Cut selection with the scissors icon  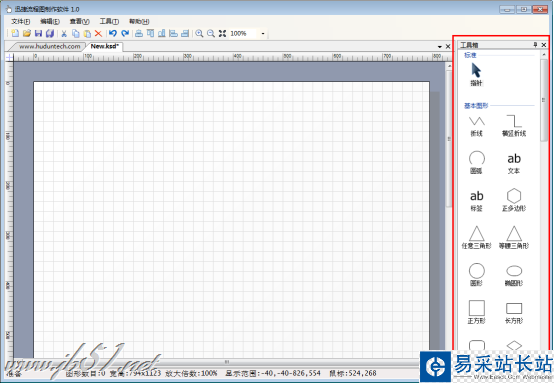[x=64, y=34]
